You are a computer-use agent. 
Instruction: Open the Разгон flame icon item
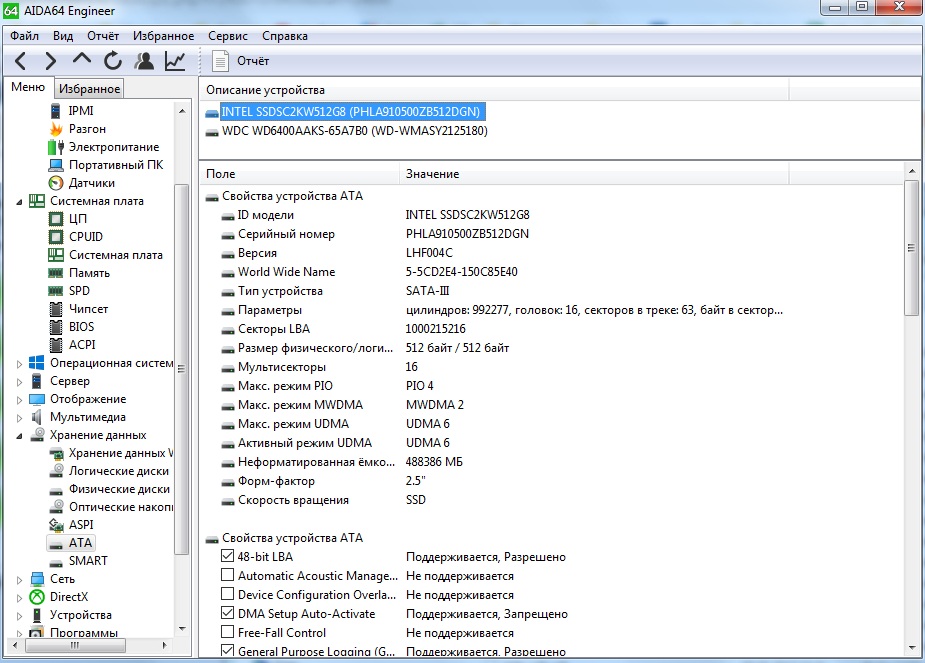(x=55, y=129)
